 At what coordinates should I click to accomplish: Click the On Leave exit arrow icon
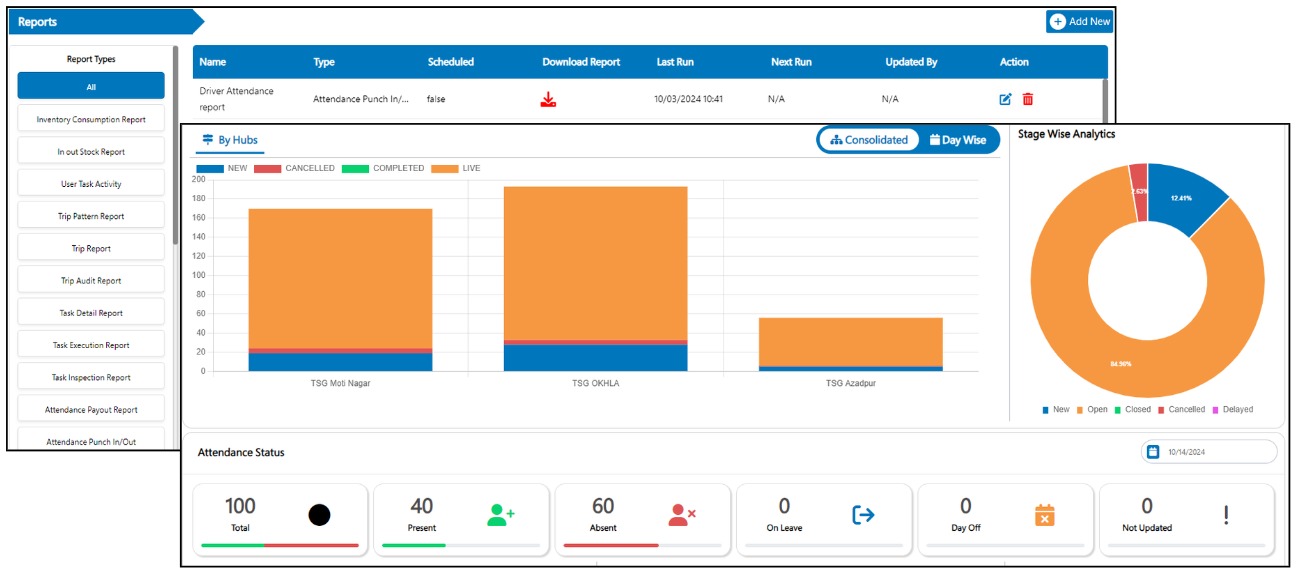(863, 515)
